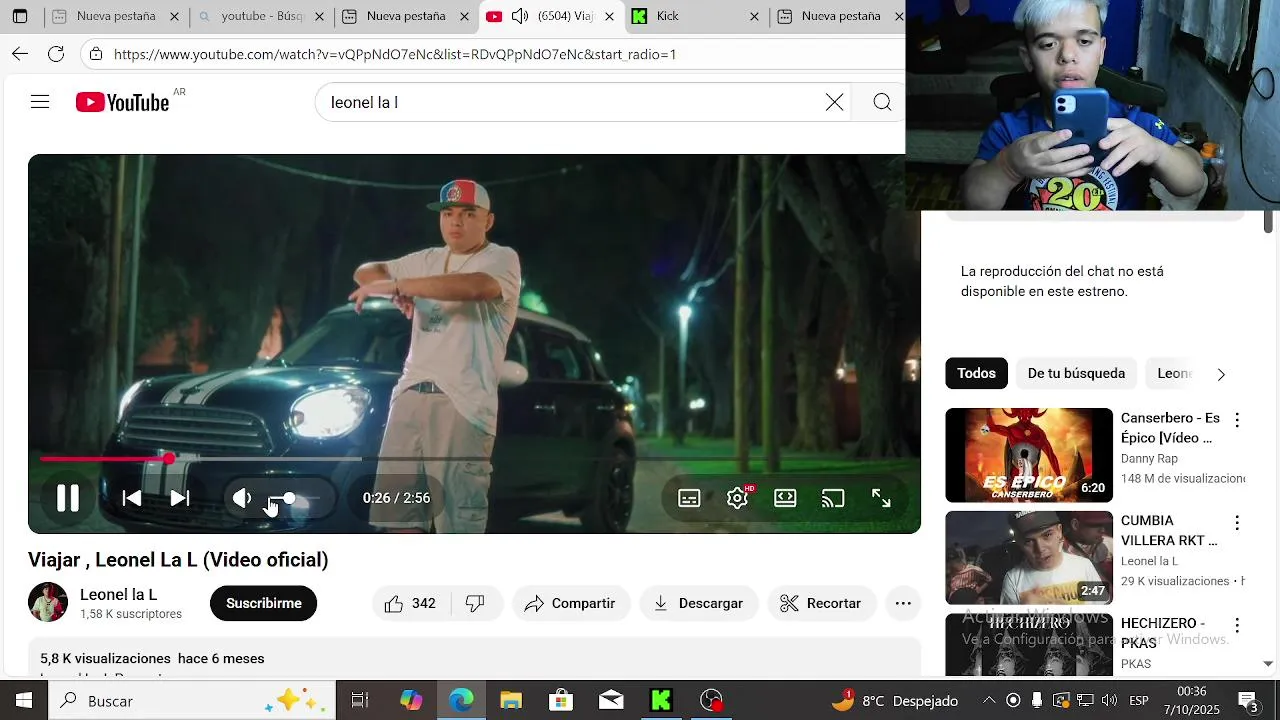Open tab actions menu icon

(x=19, y=16)
